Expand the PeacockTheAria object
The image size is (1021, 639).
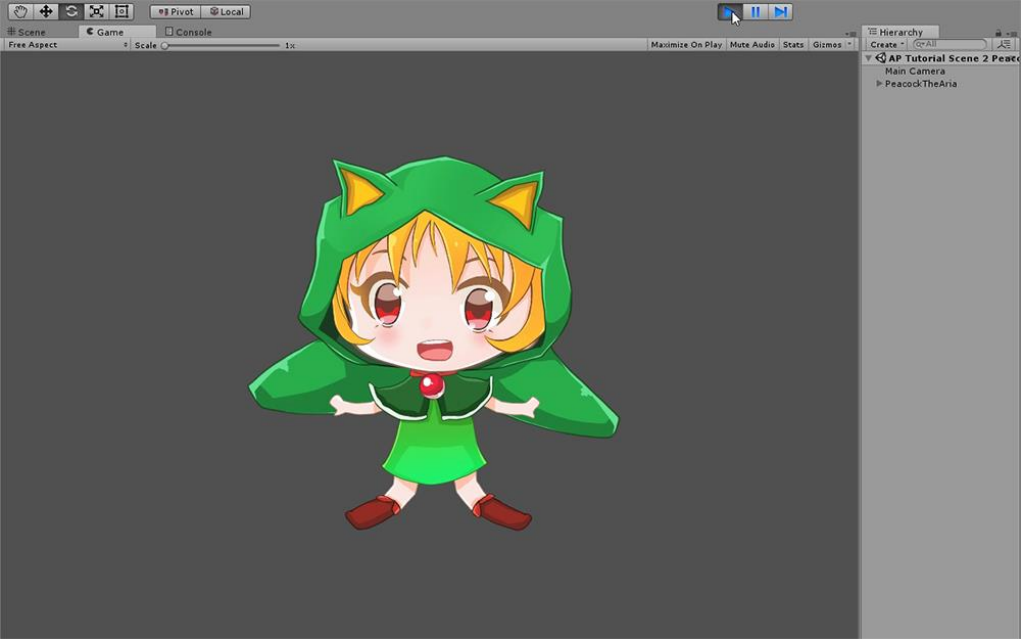pyautogui.click(x=879, y=83)
